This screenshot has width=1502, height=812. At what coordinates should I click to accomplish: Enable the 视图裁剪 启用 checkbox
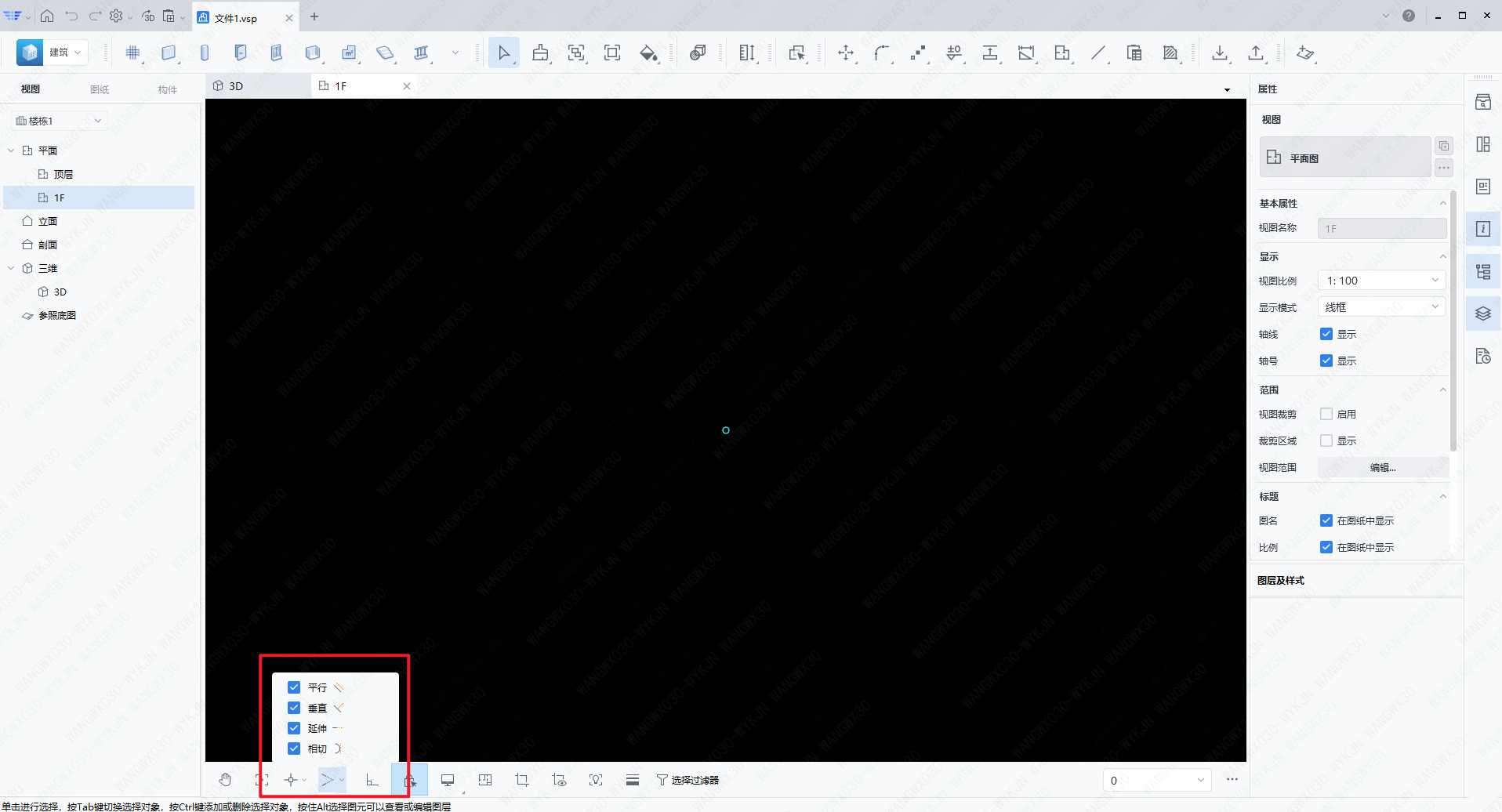1326,414
